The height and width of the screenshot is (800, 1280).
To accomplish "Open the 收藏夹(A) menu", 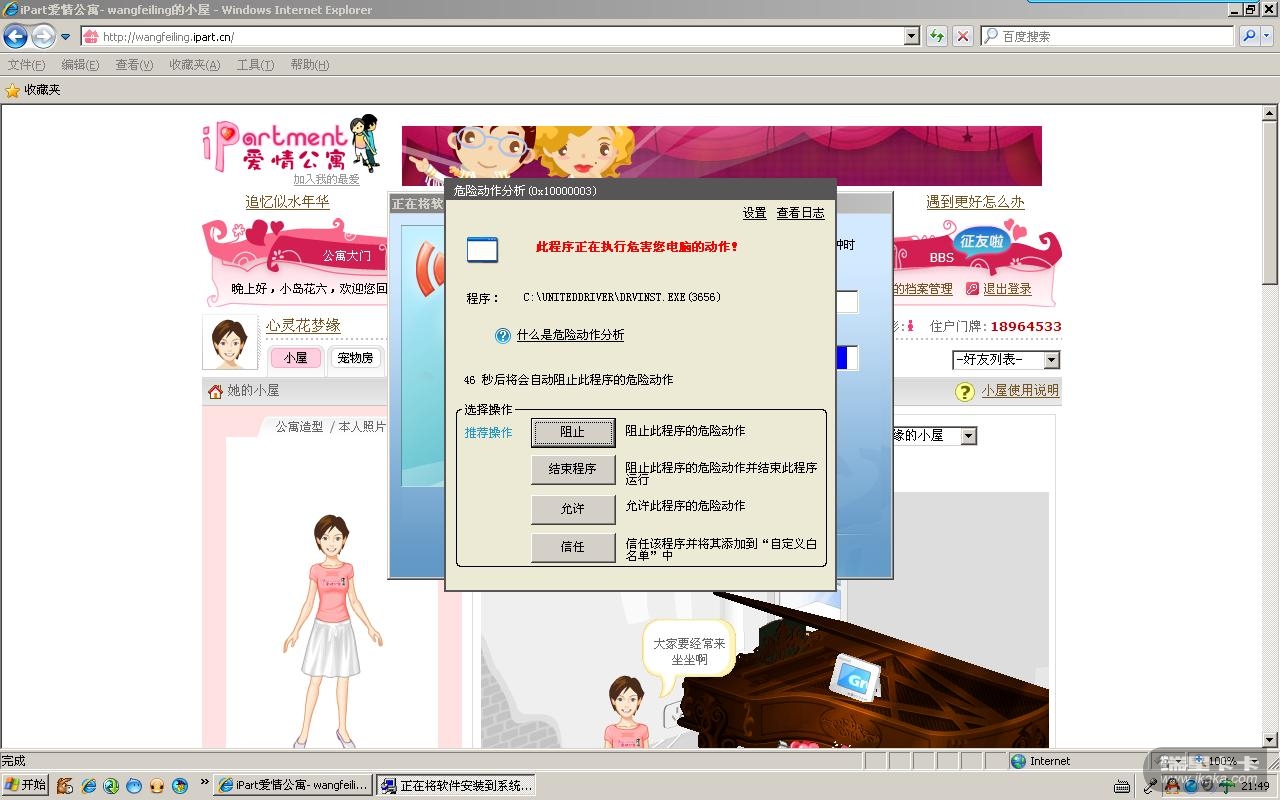I will [x=194, y=65].
